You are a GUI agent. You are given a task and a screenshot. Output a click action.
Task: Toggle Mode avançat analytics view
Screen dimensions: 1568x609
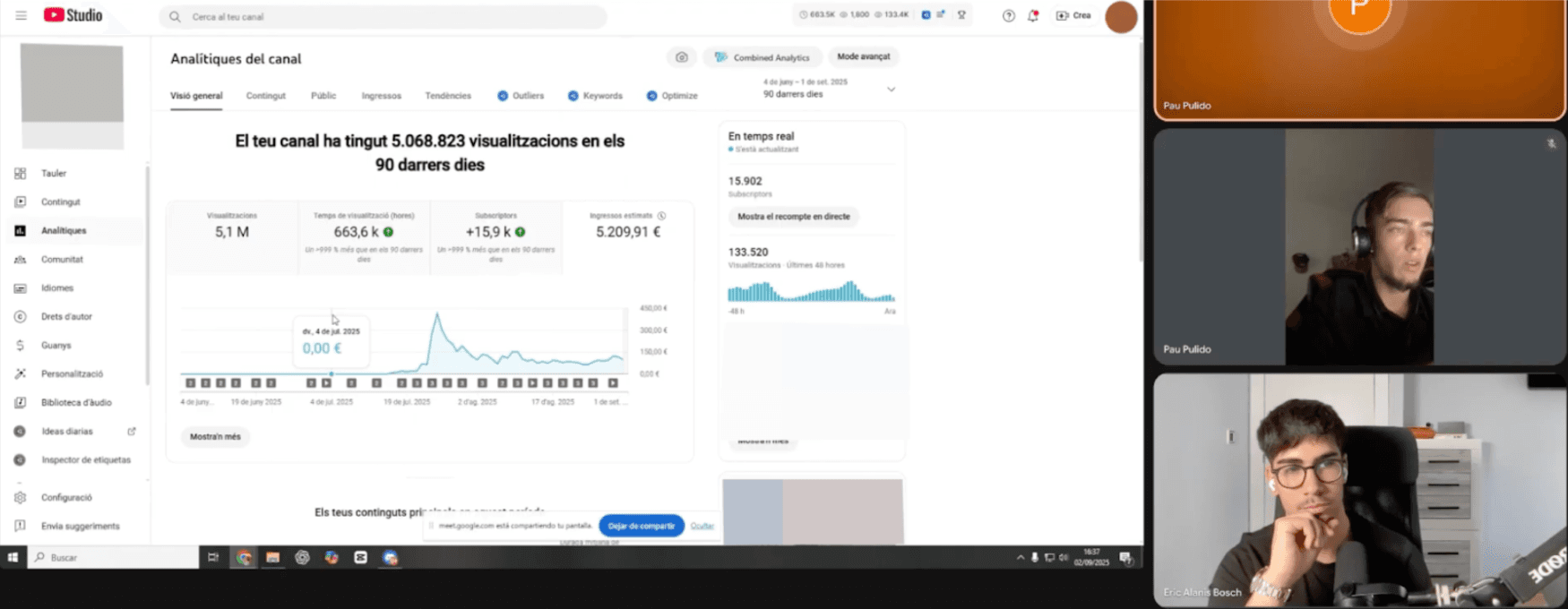point(863,57)
